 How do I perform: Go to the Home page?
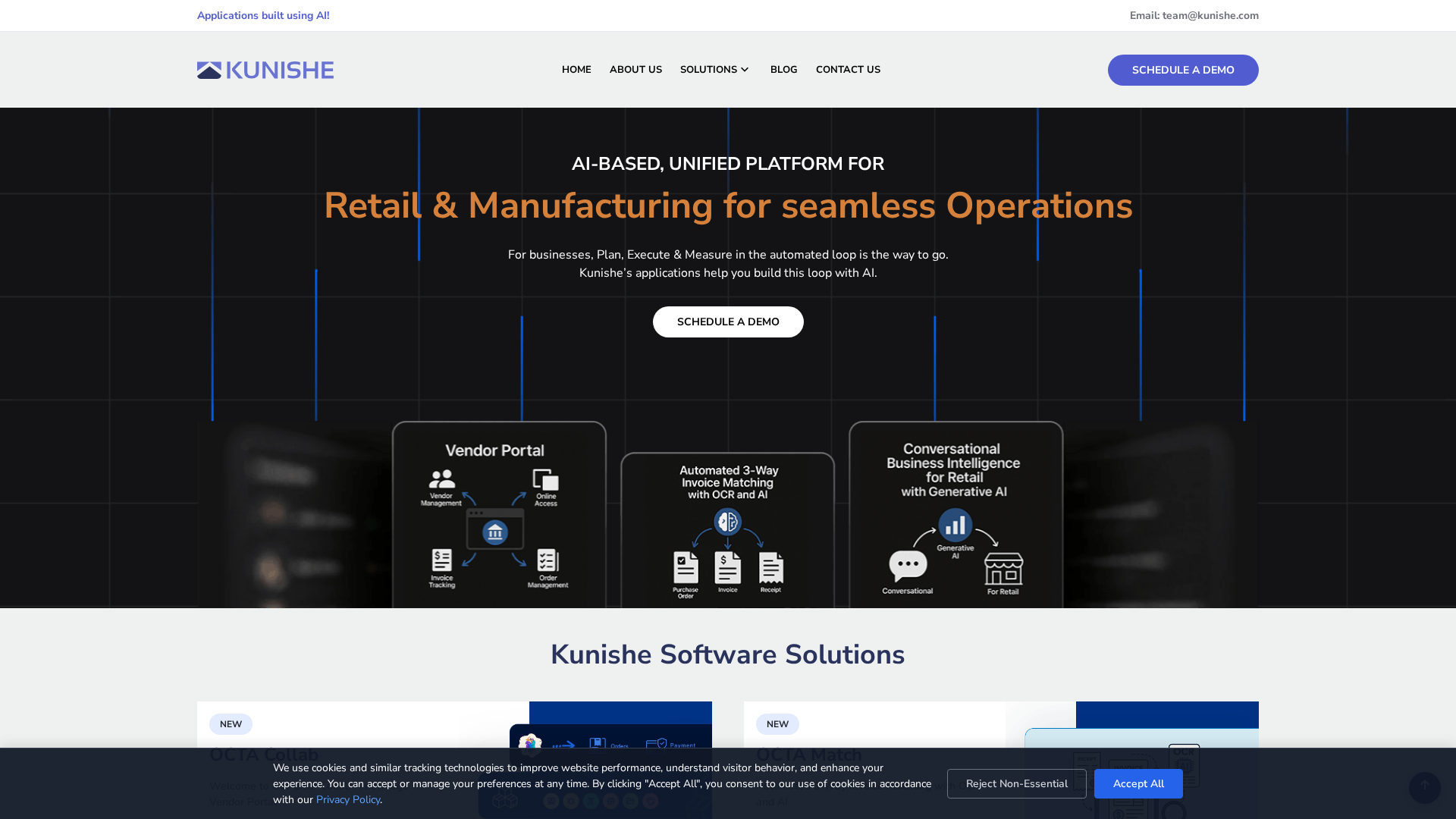[x=576, y=70]
